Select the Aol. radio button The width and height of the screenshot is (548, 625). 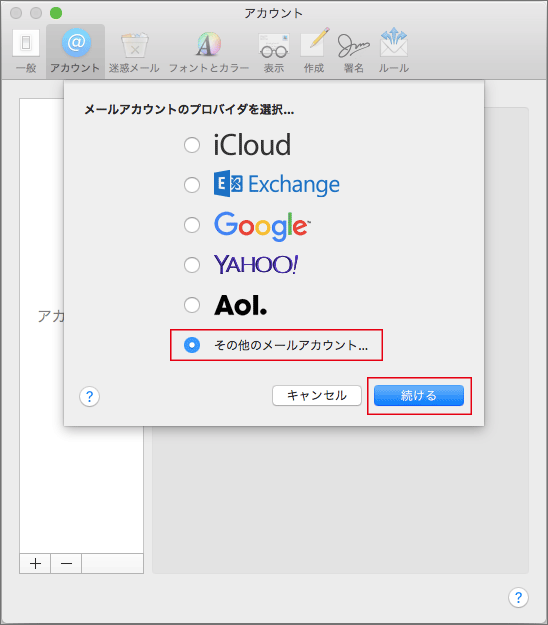click(x=192, y=305)
